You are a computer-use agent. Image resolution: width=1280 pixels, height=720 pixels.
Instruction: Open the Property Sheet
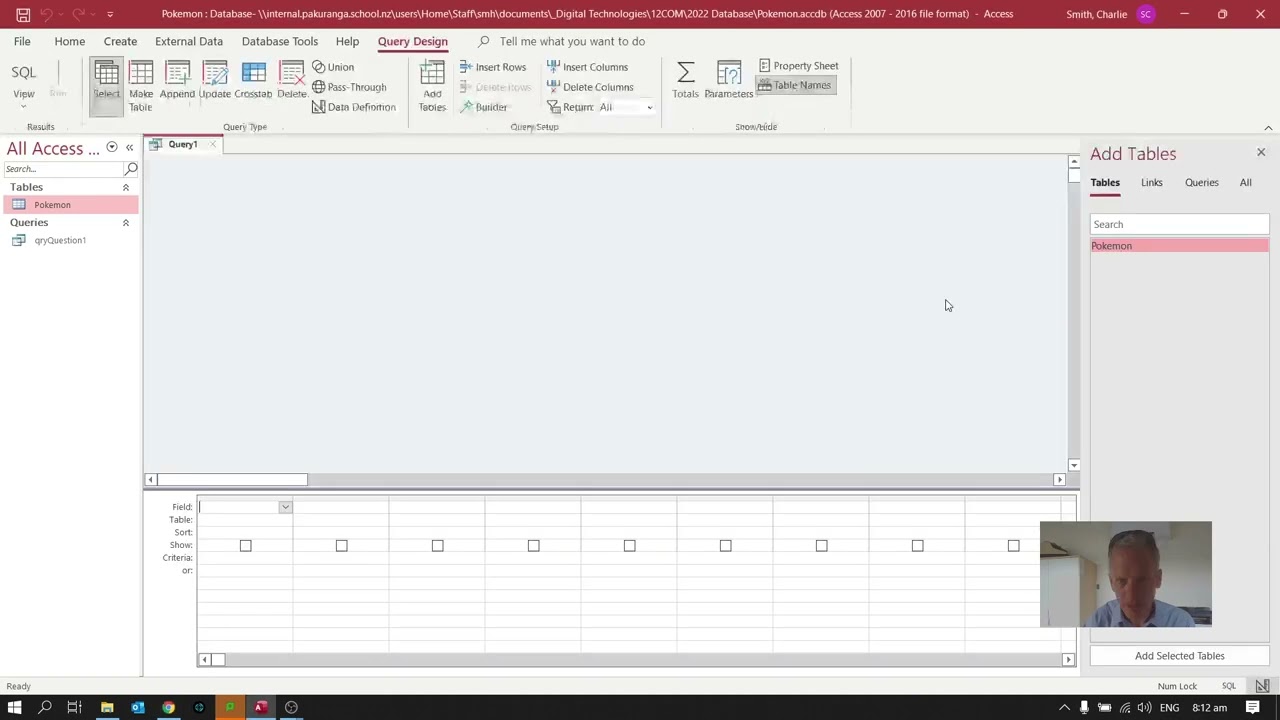798,66
